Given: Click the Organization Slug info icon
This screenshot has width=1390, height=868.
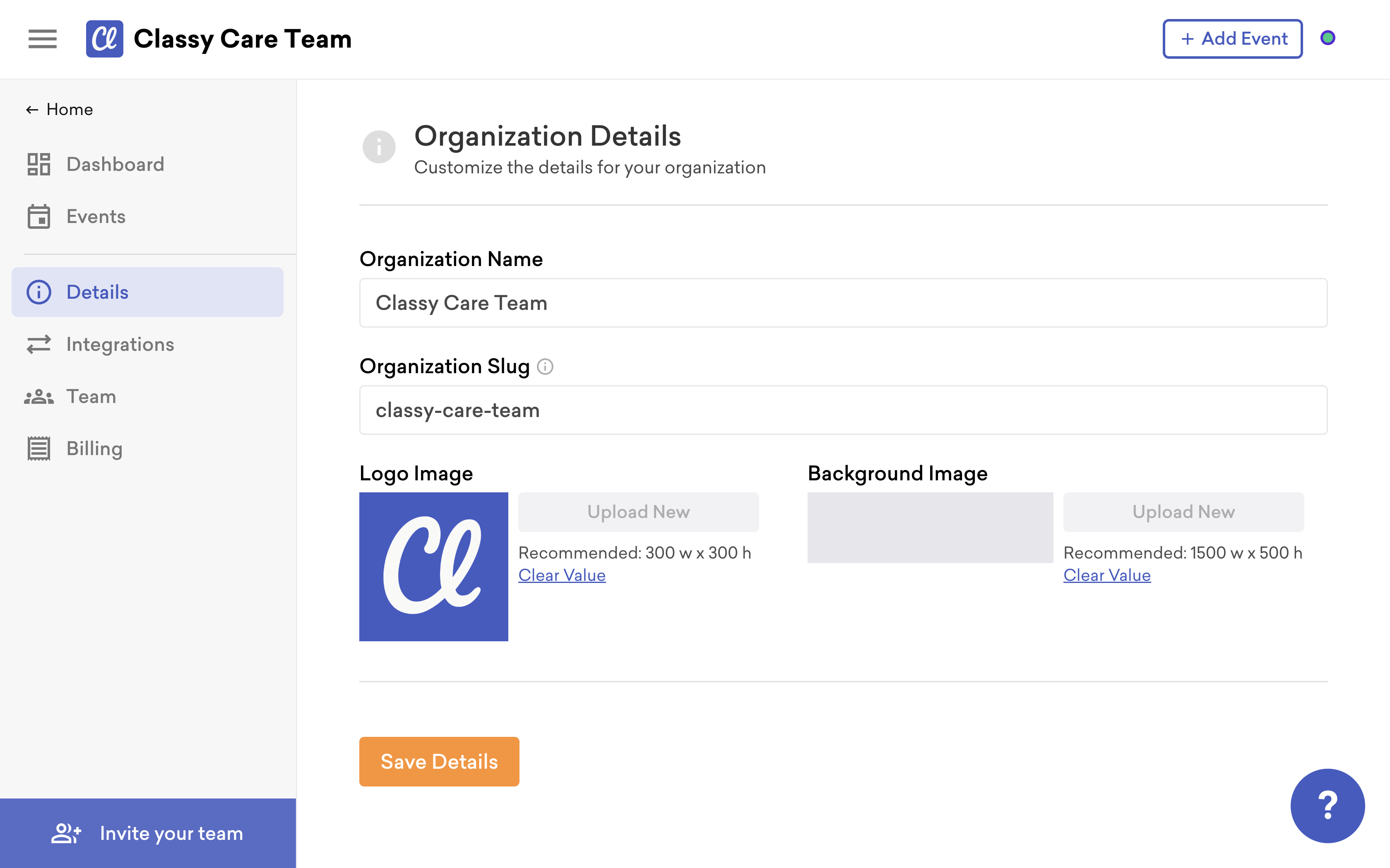Looking at the screenshot, I should (545, 366).
